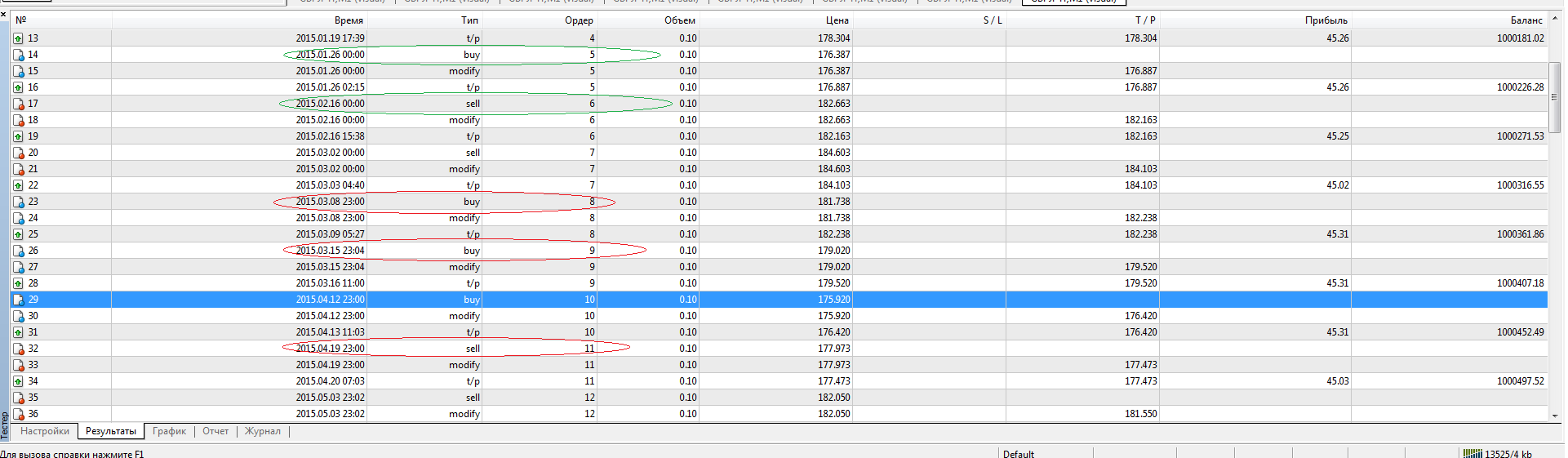The image size is (1568, 458).
Task: Click the t/p icon in row 34
Action: 18,381
